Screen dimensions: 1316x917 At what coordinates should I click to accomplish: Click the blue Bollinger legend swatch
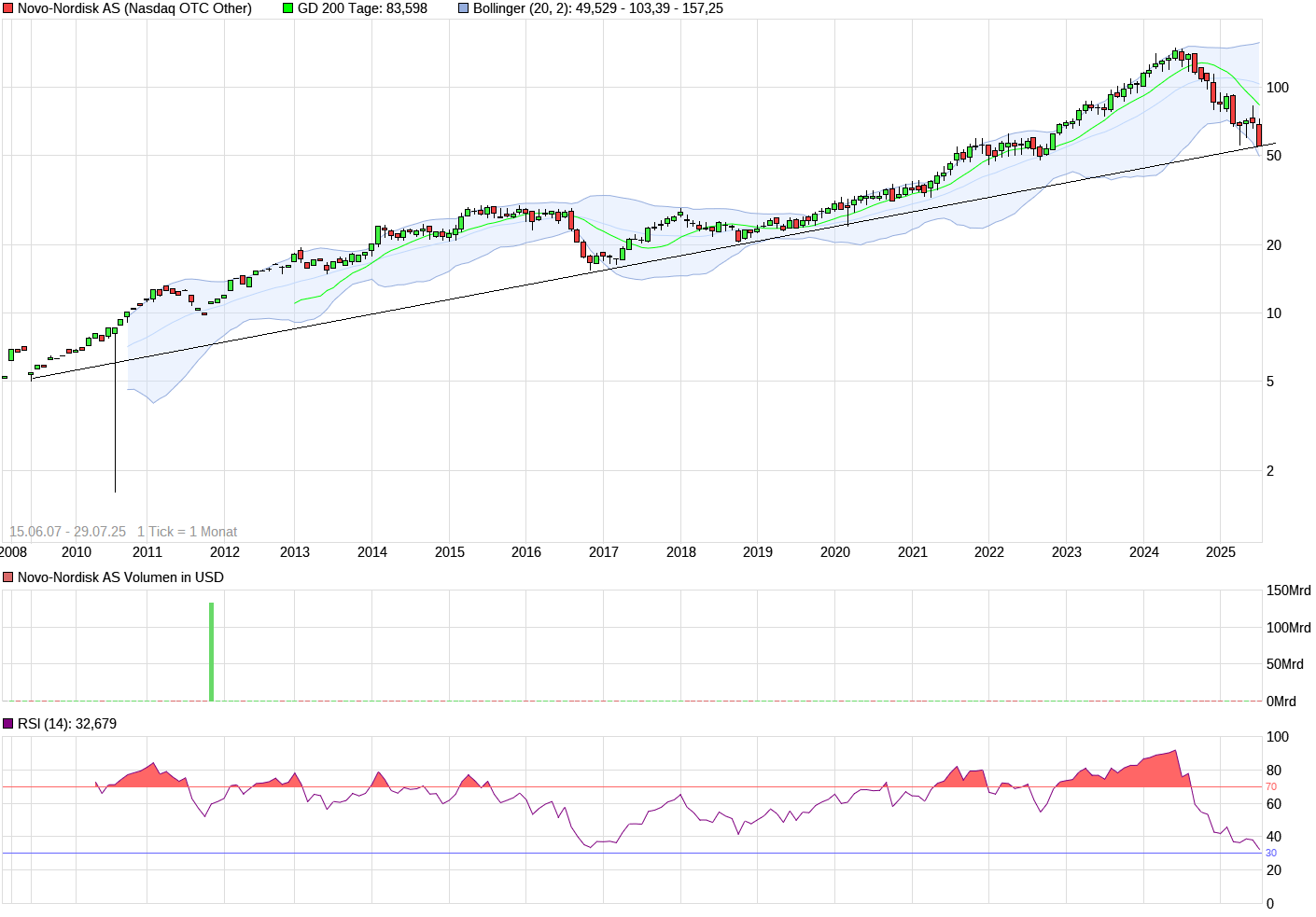click(x=464, y=8)
